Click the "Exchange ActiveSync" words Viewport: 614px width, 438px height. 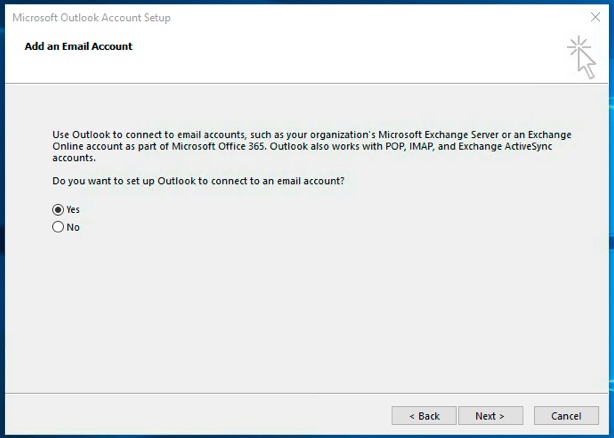point(505,146)
